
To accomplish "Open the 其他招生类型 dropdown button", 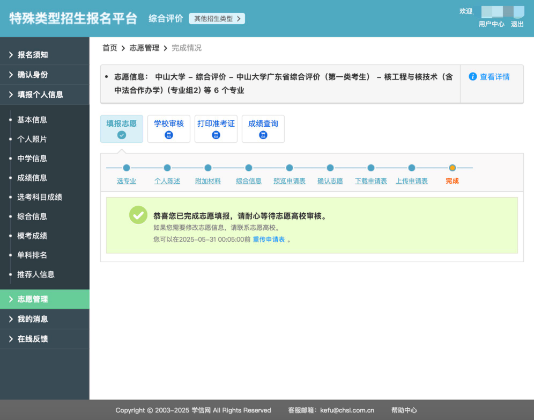I will [217, 18].
